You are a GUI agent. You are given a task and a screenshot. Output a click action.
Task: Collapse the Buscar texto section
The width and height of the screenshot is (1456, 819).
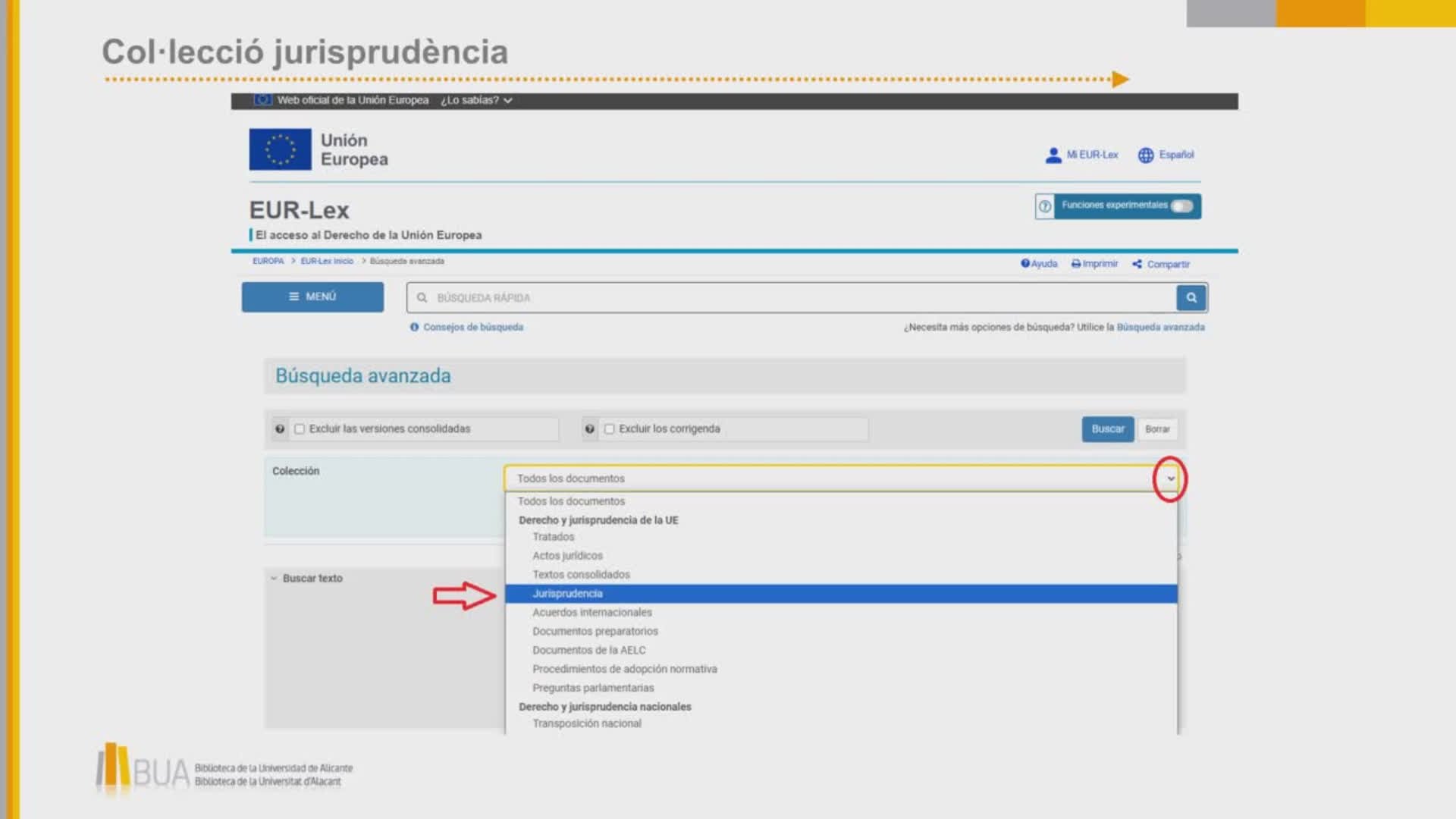click(274, 579)
